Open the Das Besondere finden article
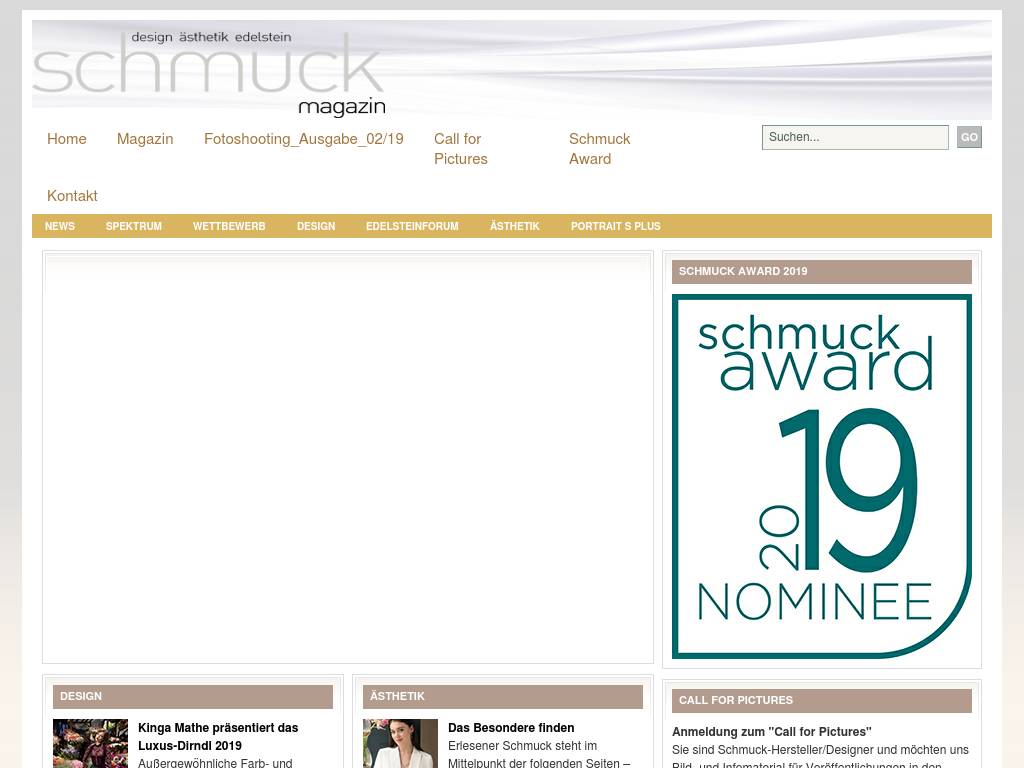The height and width of the screenshot is (768, 1024). pos(511,728)
